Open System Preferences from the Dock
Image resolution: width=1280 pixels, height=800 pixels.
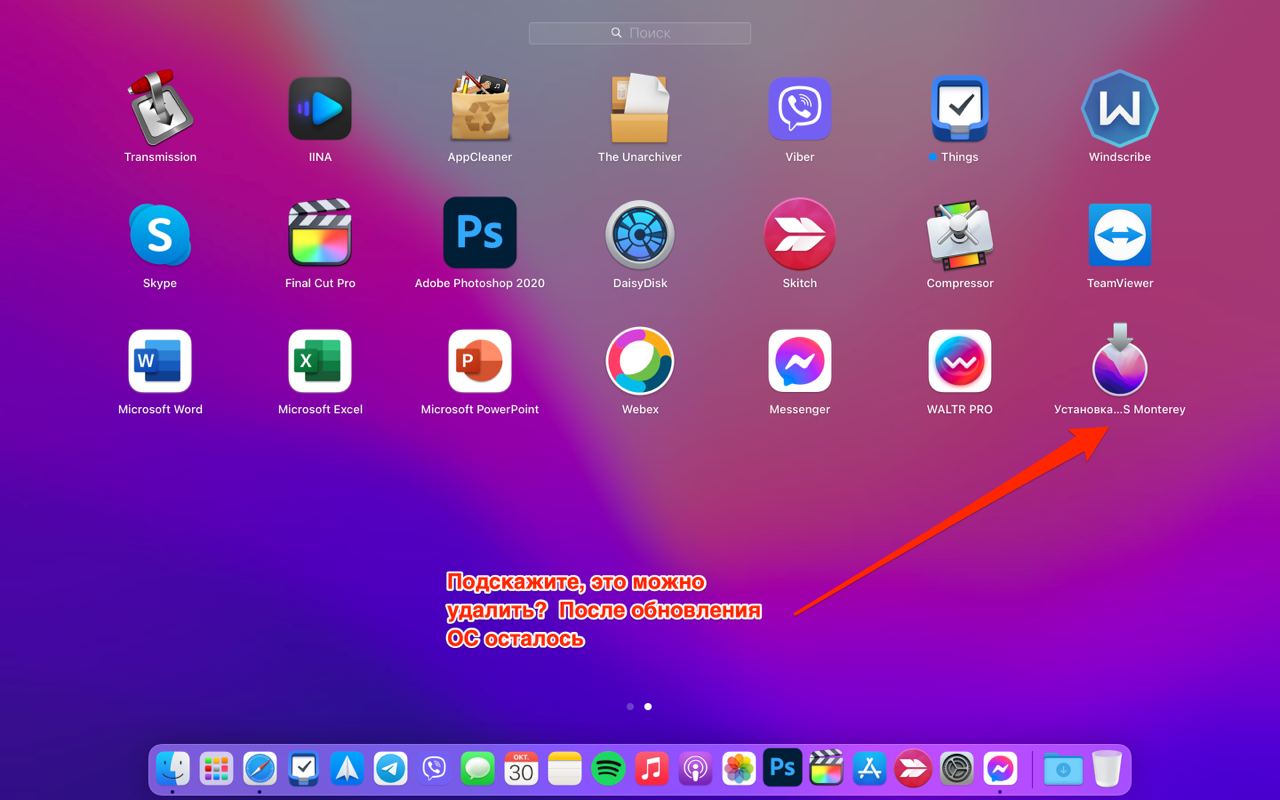click(x=957, y=768)
